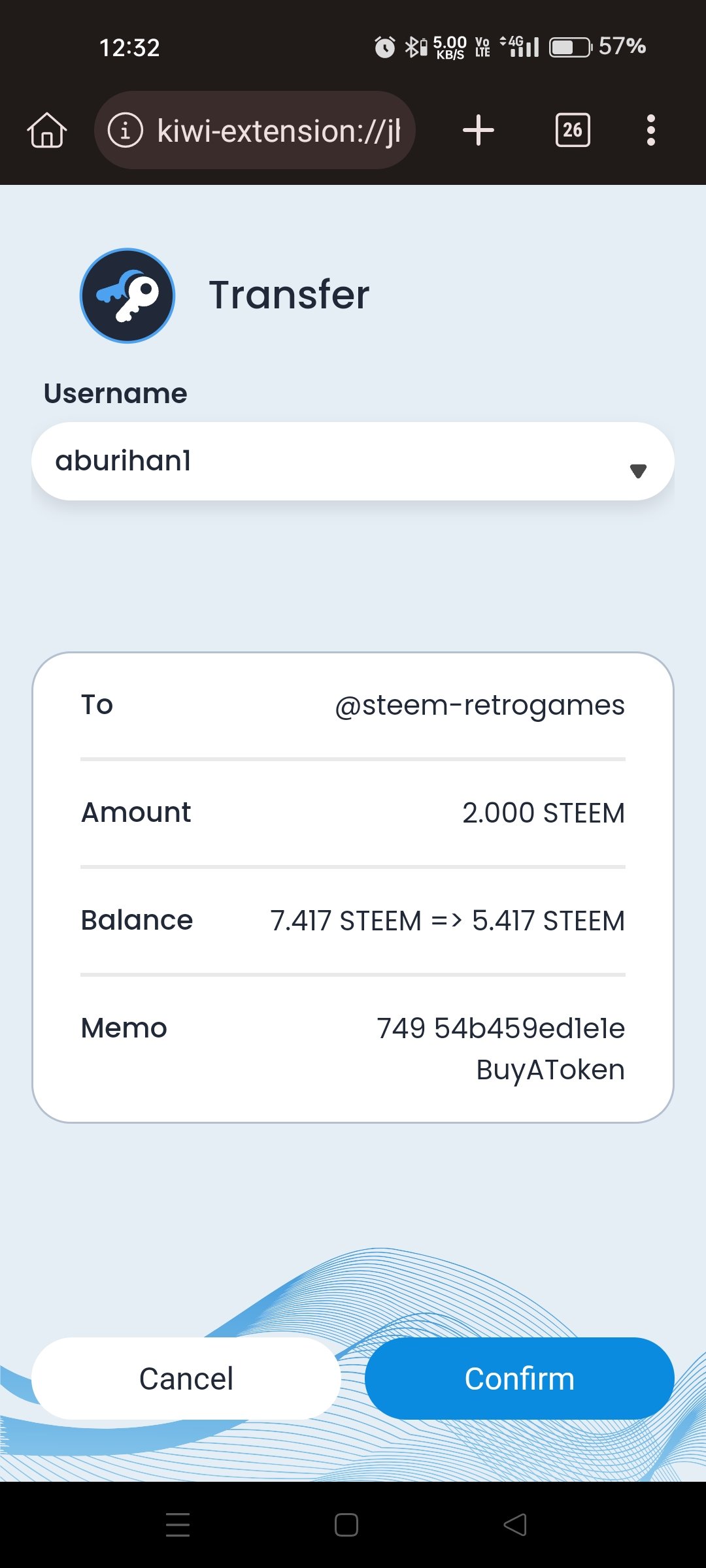Screen dimensions: 706x1568
Task: Open a new tab with plus icon
Action: pyautogui.click(x=478, y=130)
